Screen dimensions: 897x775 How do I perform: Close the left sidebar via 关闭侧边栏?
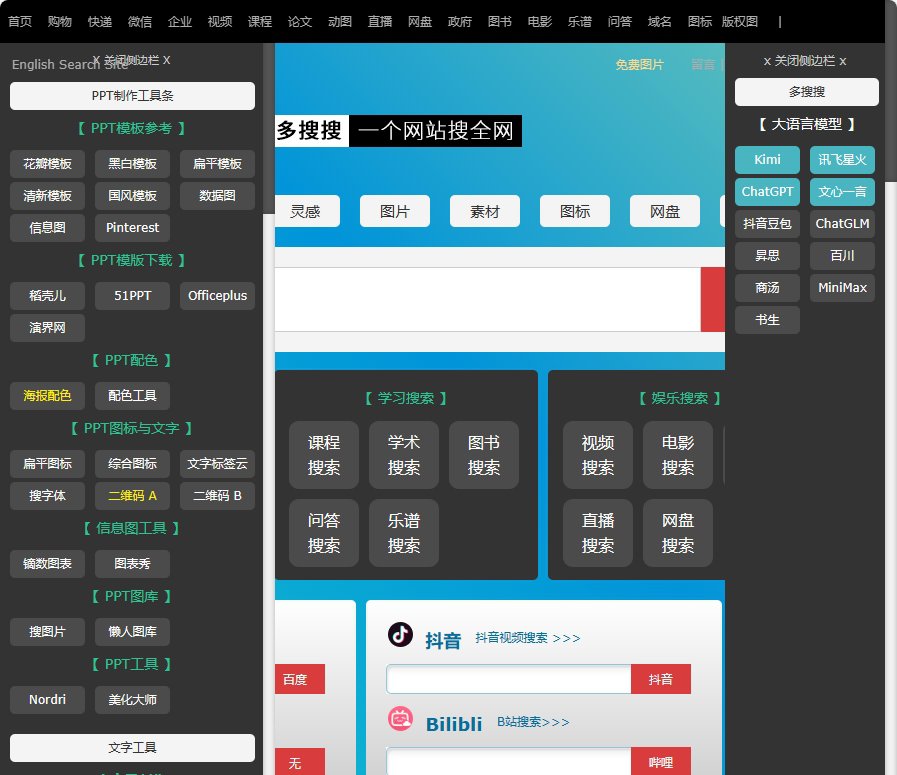click(x=132, y=60)
